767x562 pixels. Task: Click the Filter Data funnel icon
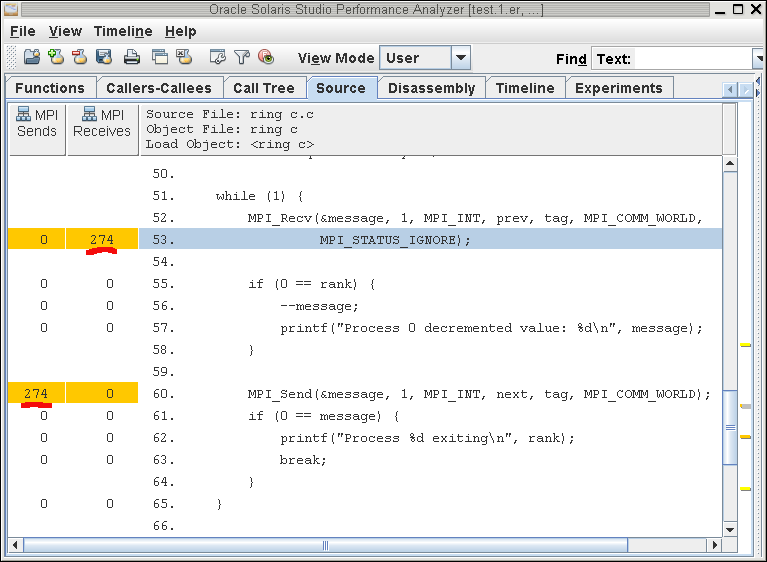(242, 57)
